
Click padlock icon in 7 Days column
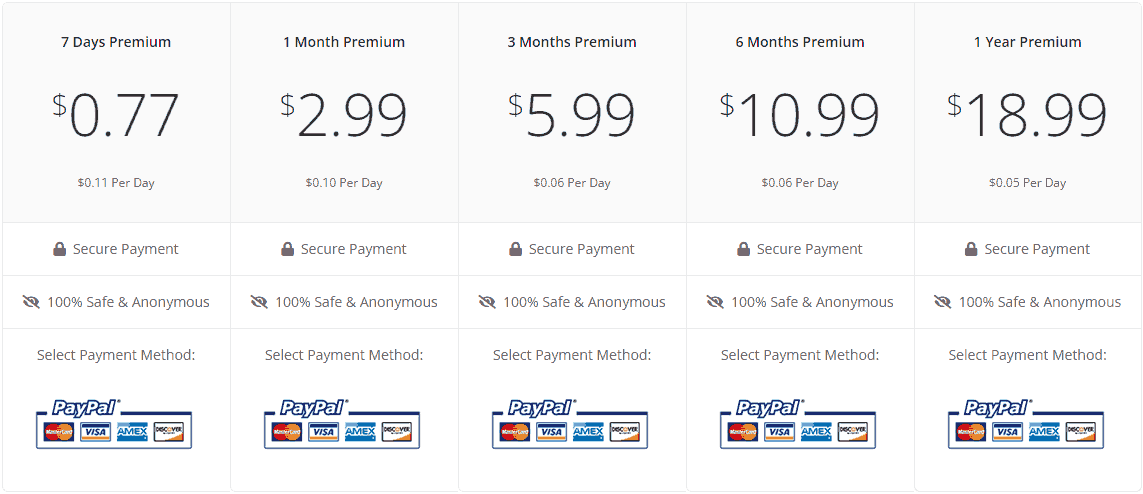pyautogui.click(x=60, y=249)
